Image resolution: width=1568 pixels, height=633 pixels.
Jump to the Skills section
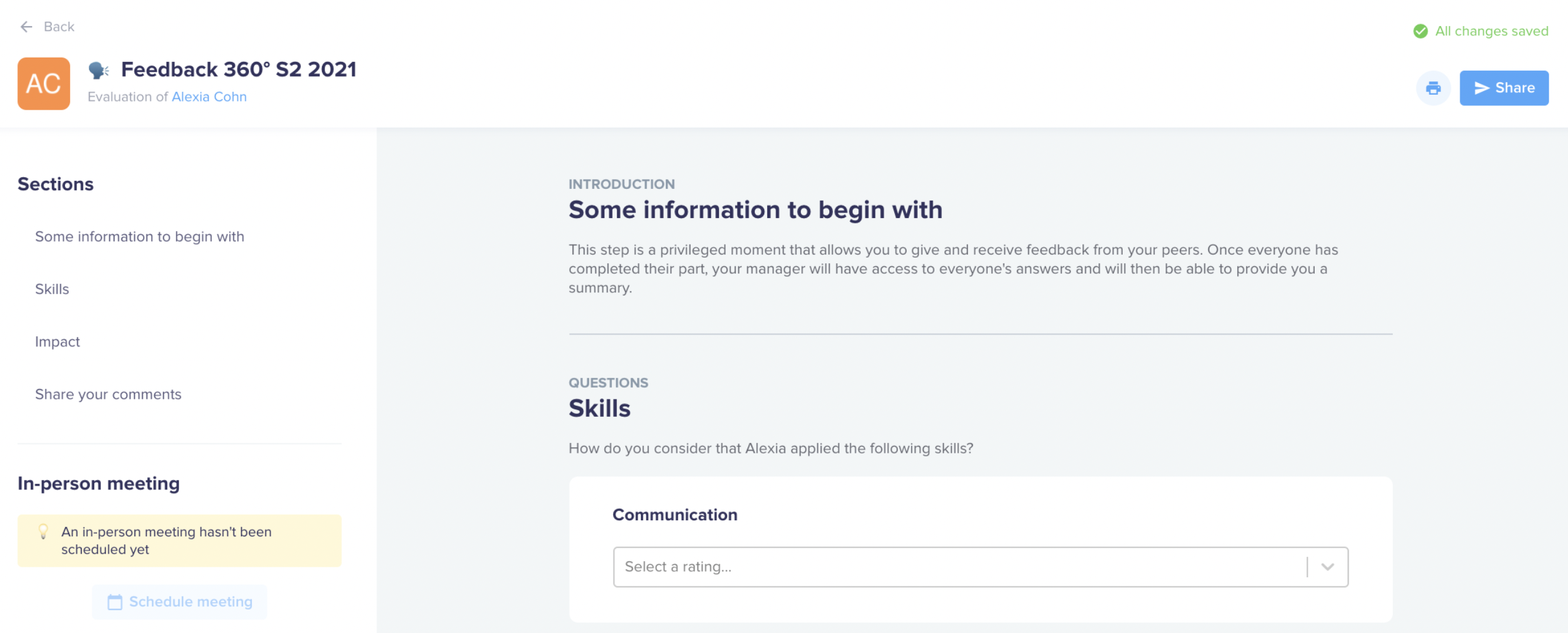coord(52,289)
